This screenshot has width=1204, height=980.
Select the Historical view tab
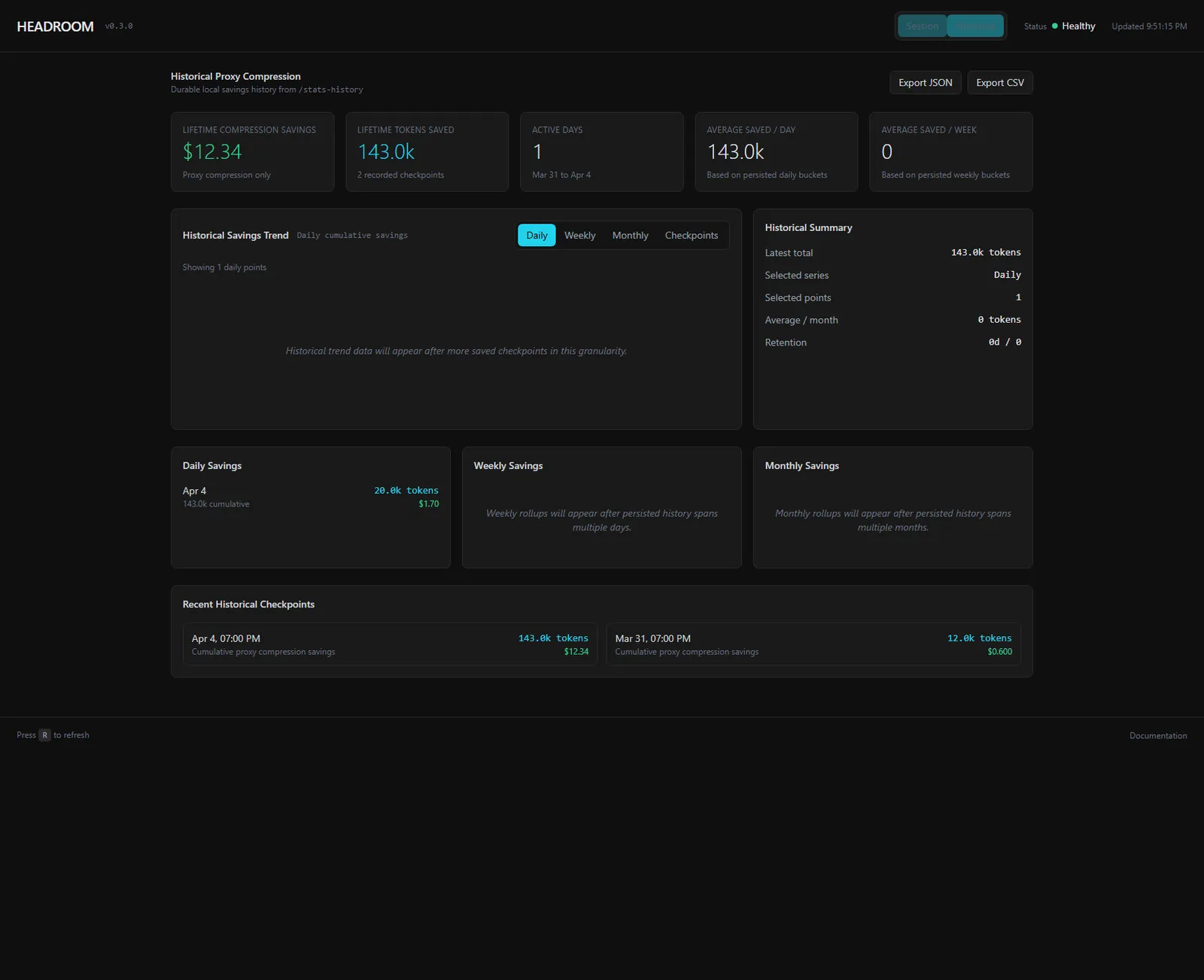pos(975,26)
